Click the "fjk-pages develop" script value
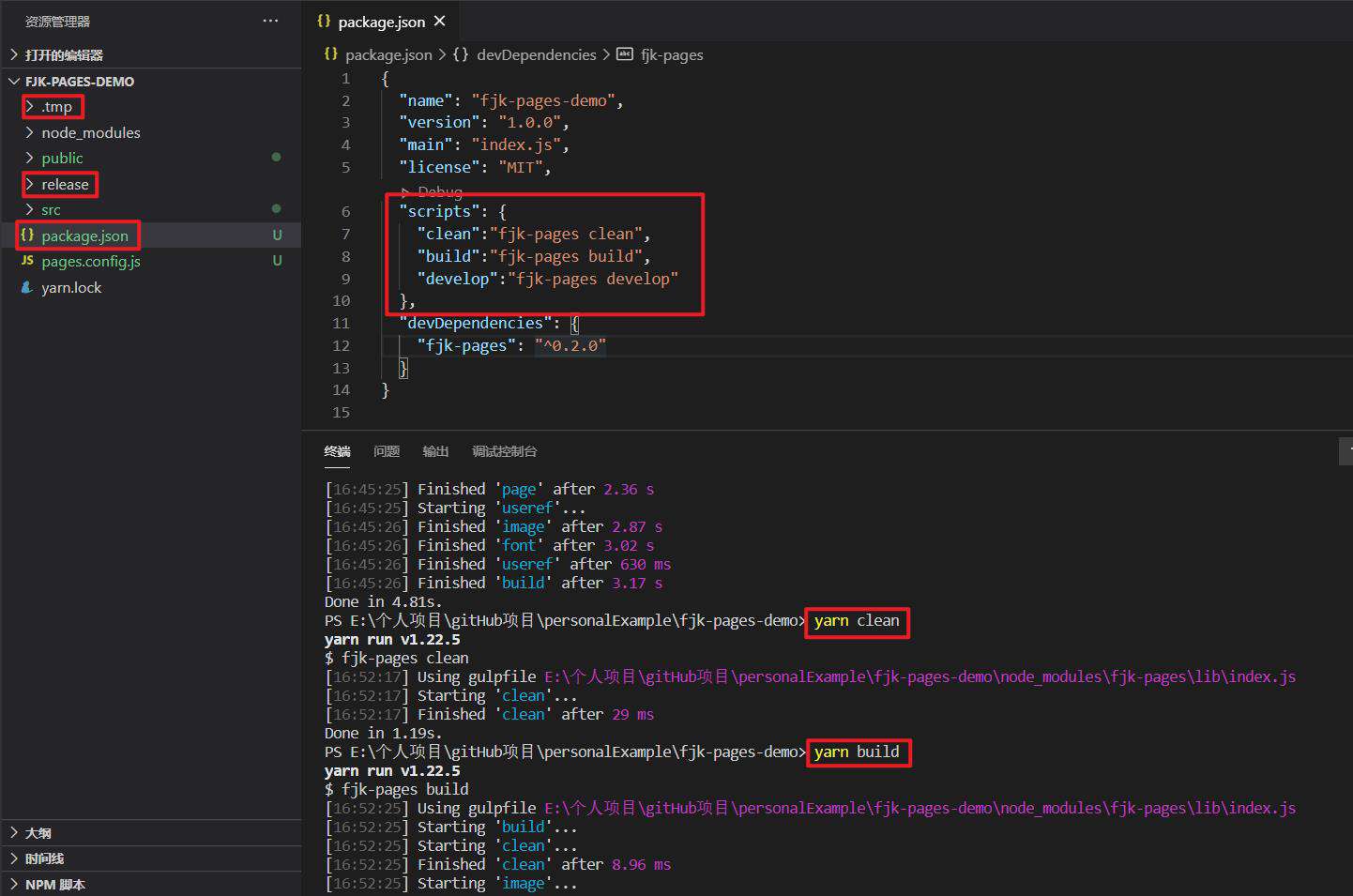The width and height of the screenshot is (1353, 896). click(592, 279)
